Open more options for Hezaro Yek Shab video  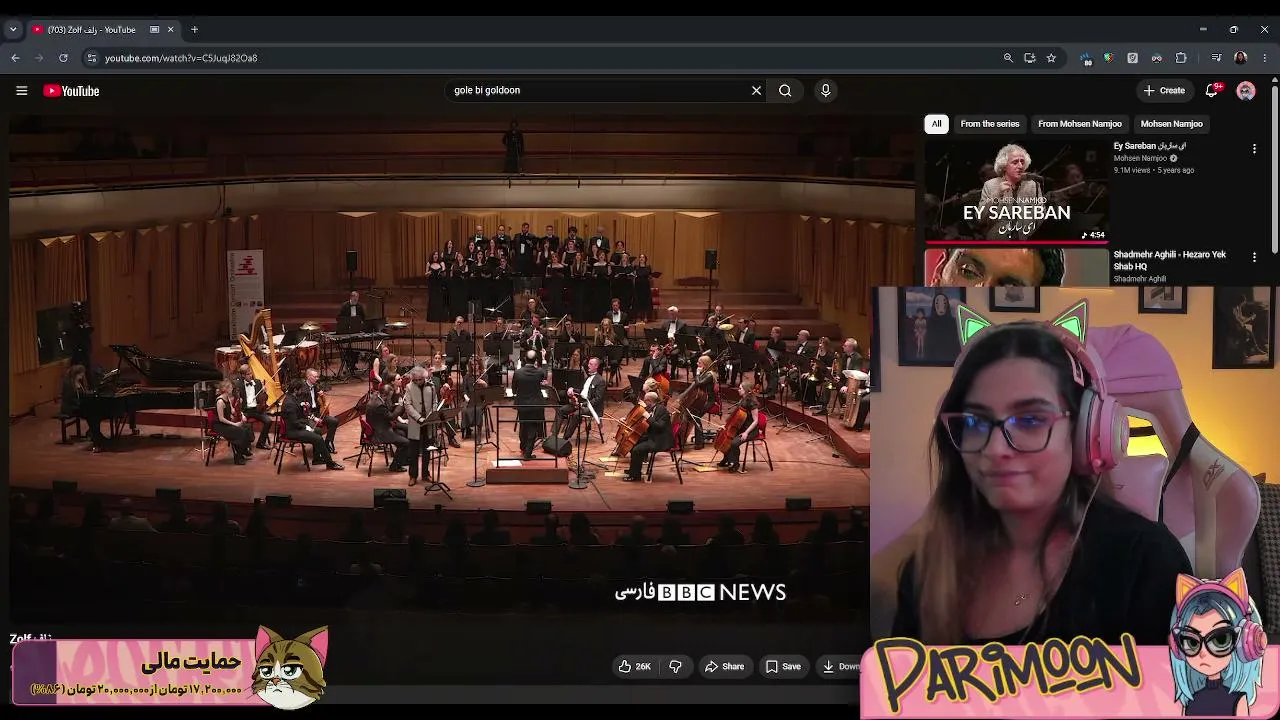coord(1254,257)
